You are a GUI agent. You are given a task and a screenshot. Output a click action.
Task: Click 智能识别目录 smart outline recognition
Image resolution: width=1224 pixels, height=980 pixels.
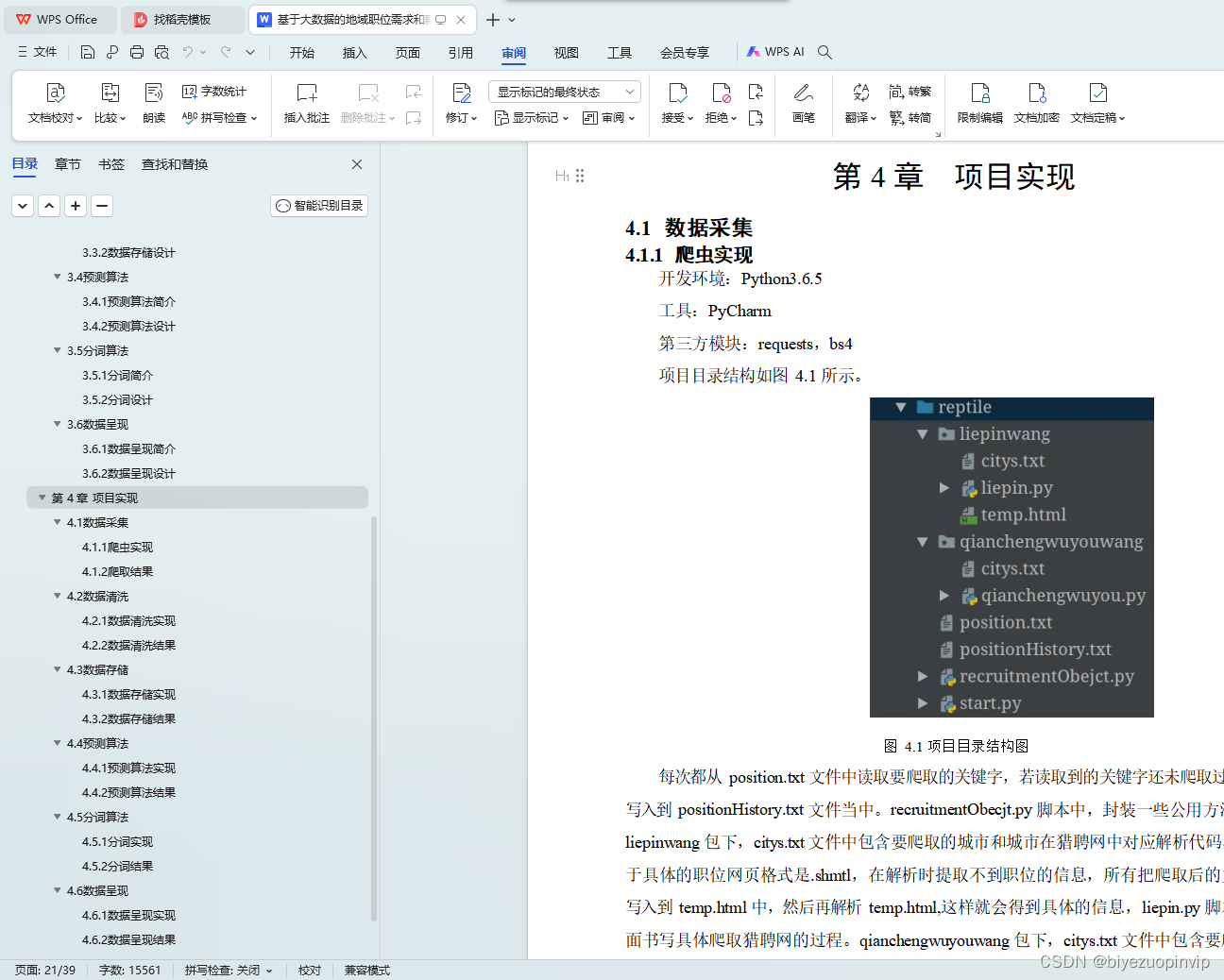[318, 205]
